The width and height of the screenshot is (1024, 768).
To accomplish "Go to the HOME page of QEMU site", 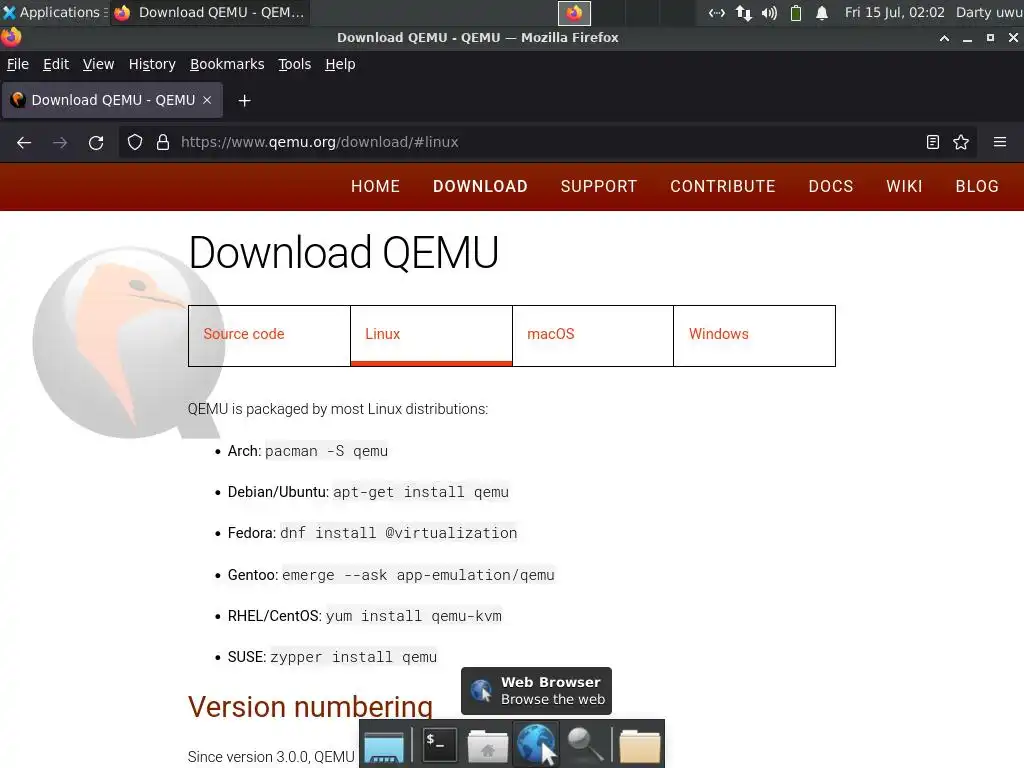I will tap(376, 186).
